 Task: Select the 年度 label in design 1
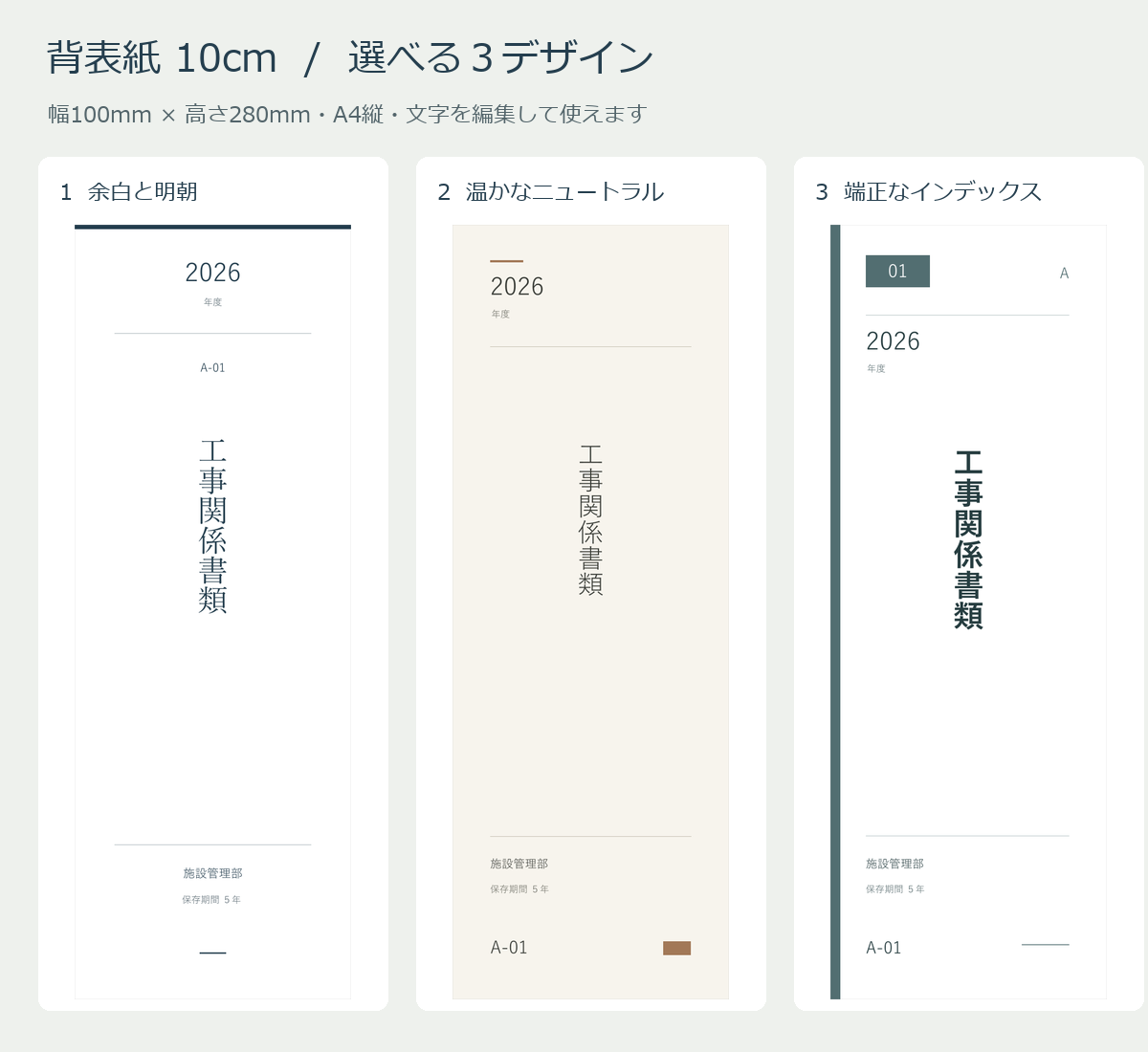tap(212, 302)
